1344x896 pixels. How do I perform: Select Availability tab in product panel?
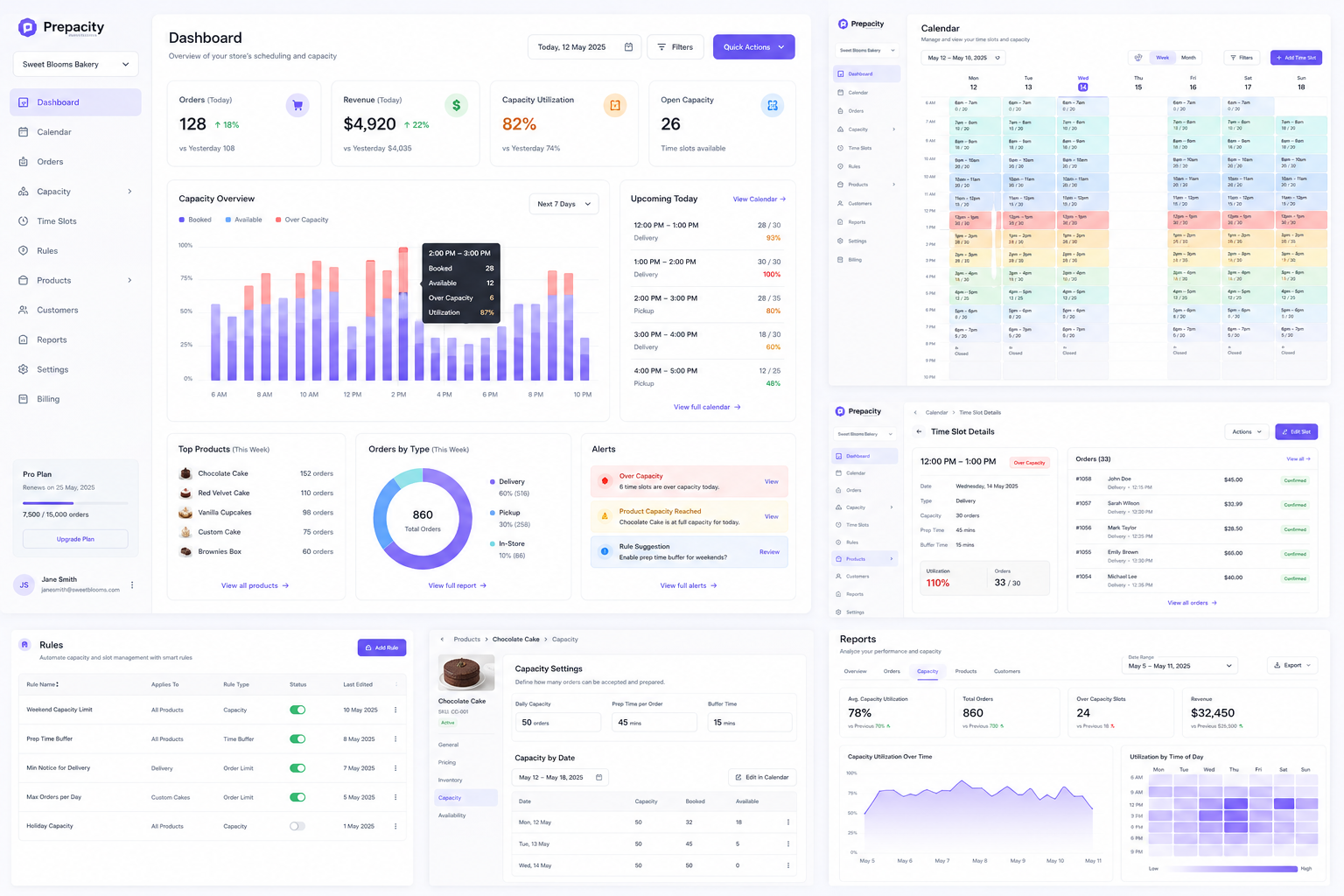click(x=452, y=815)
